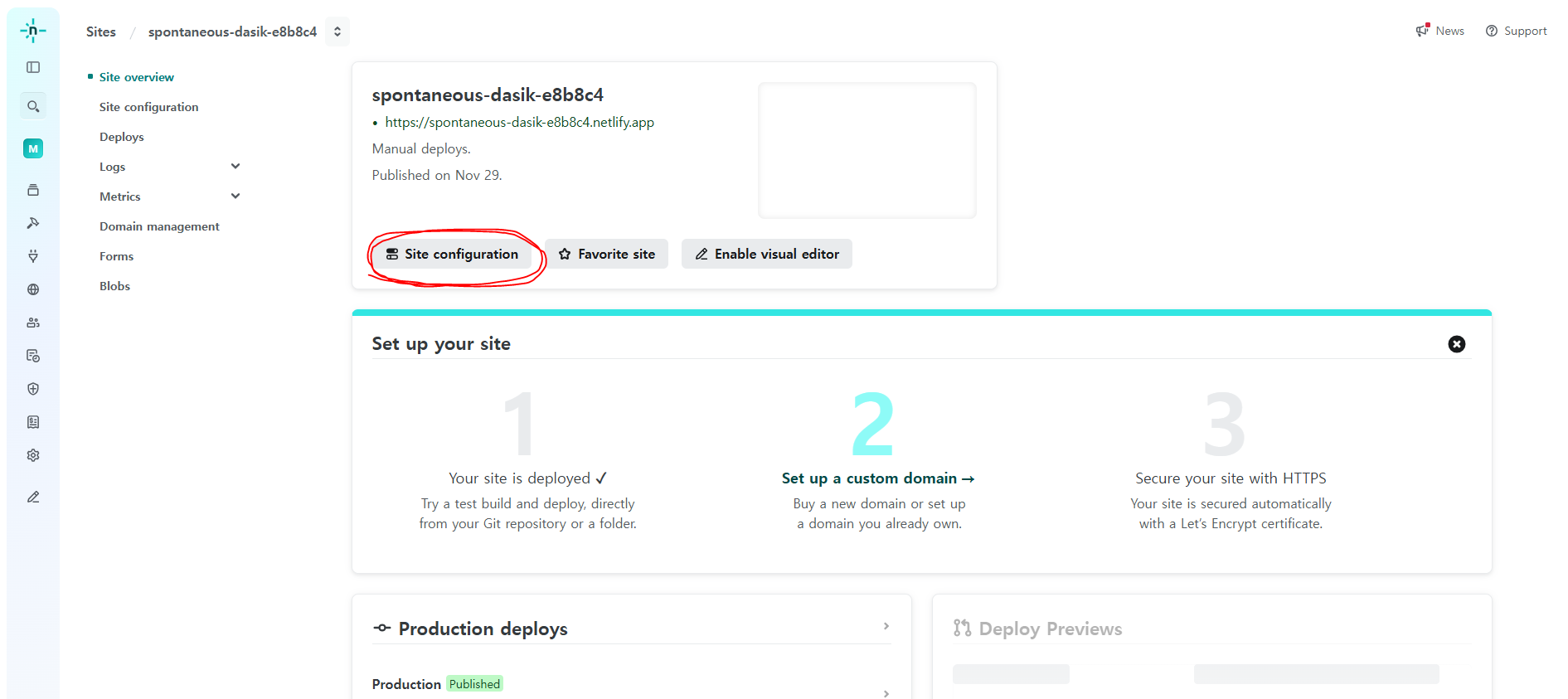Viewport: 1568px width, 699px height.
Task: Click the pencil edit icon in sidebar
Action: point(33,497)
